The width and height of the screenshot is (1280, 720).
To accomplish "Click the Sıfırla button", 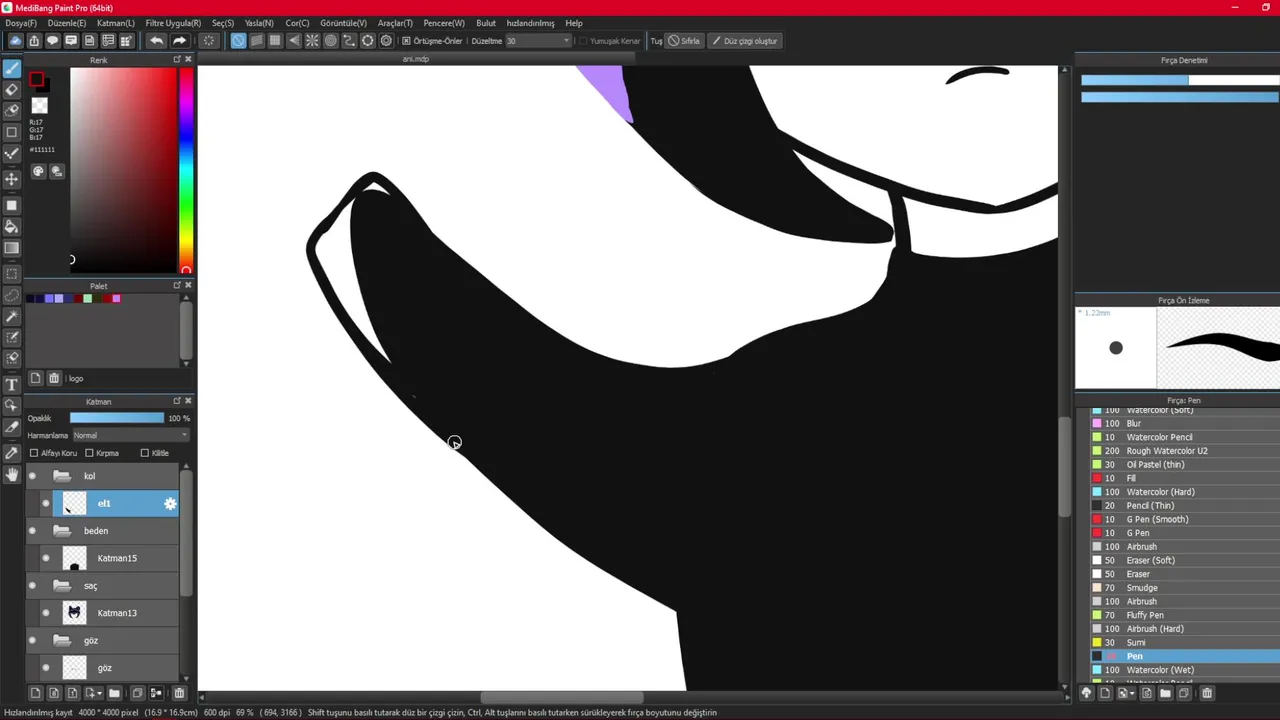I will point(685,41).
